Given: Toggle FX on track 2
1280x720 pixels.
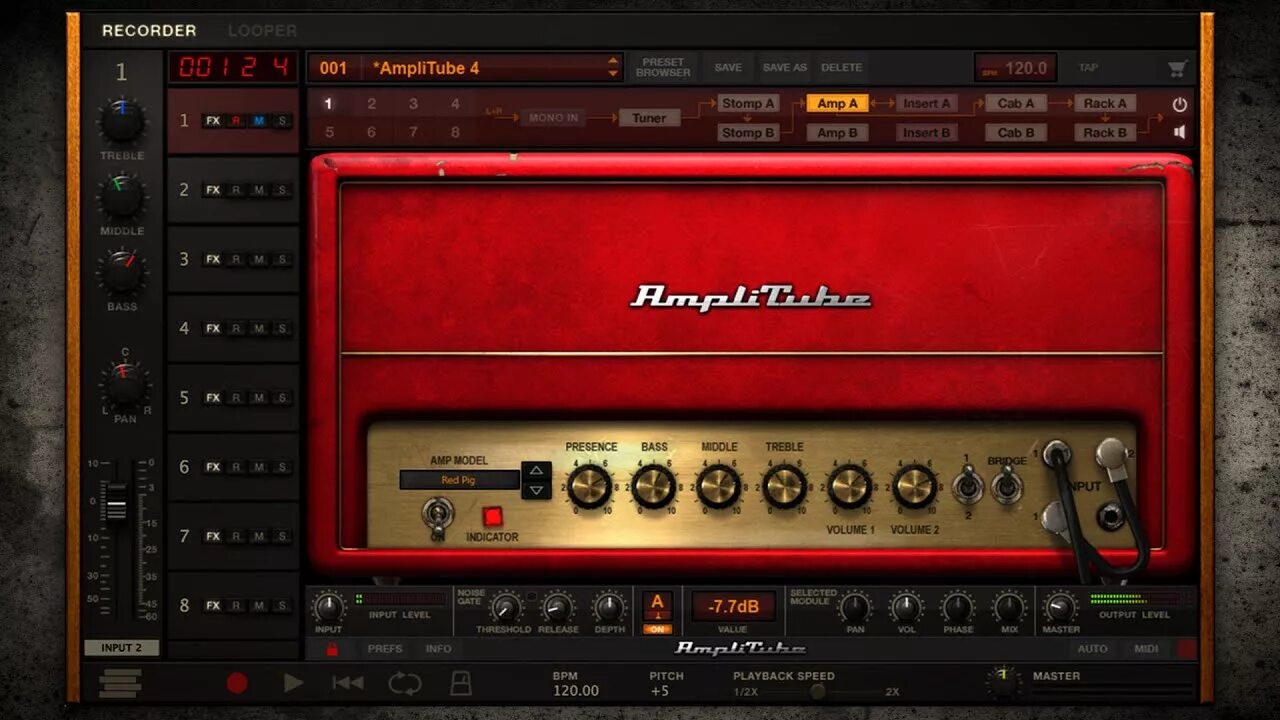Looking at the screenshot, I should (212, 190).
